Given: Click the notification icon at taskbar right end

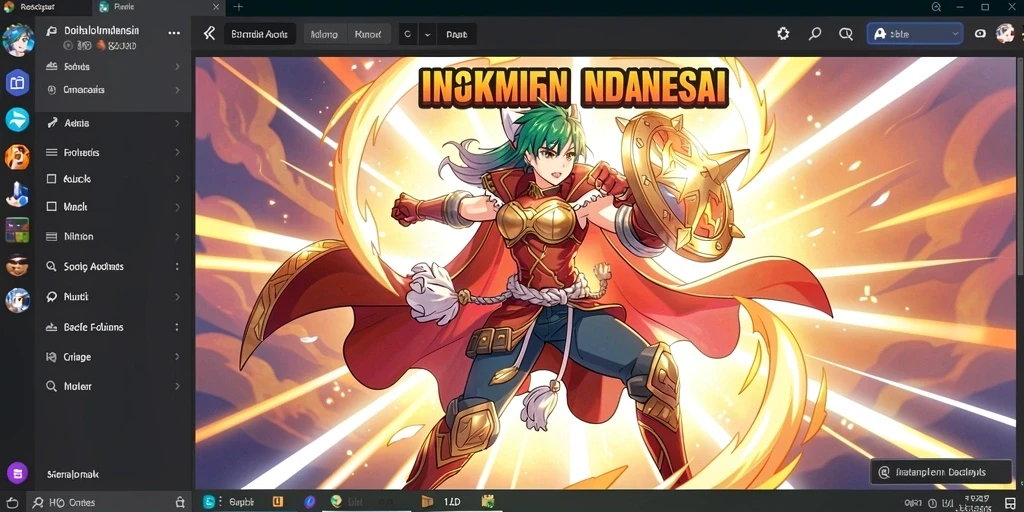Looking at the screenshot, I should point(1010,502).
